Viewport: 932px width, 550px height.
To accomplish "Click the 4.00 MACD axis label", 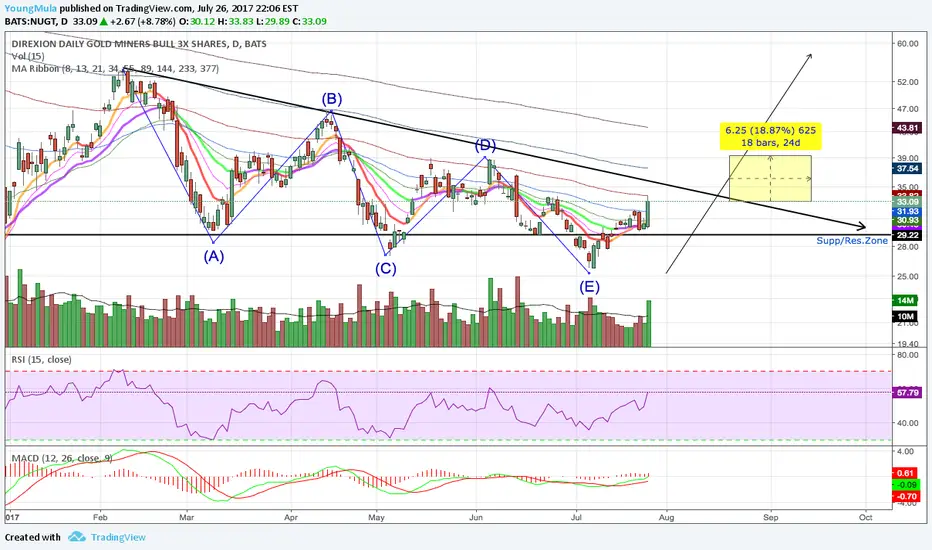I will 906,452.
